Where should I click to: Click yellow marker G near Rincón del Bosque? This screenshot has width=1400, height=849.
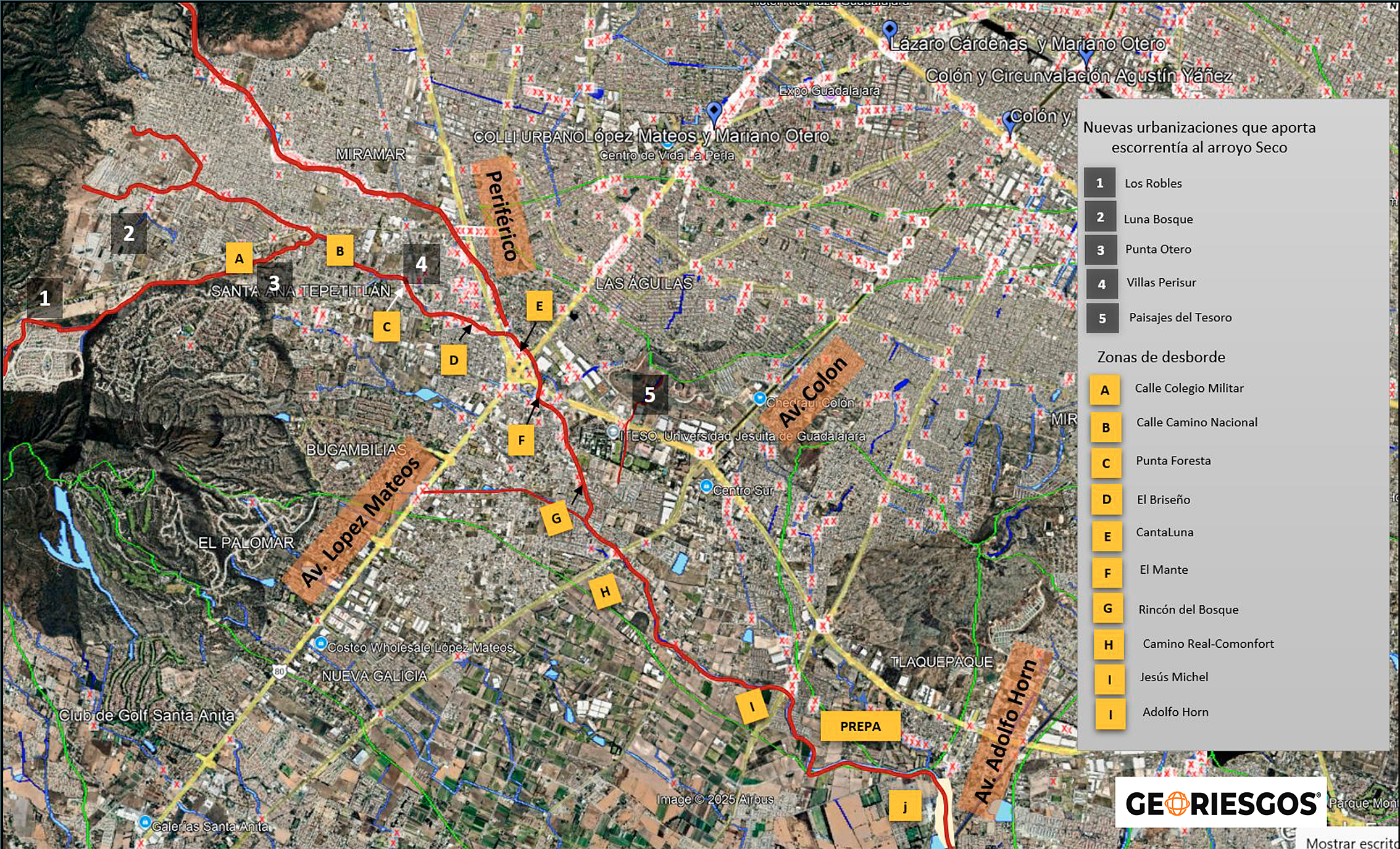(x=556, y=518)
